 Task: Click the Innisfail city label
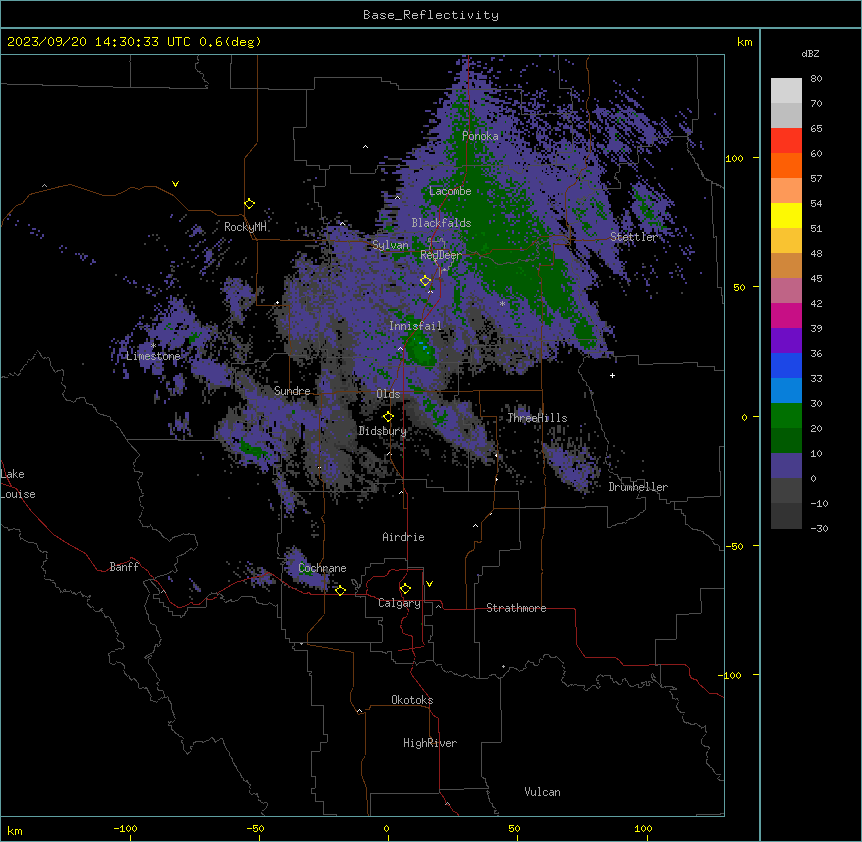415,326
